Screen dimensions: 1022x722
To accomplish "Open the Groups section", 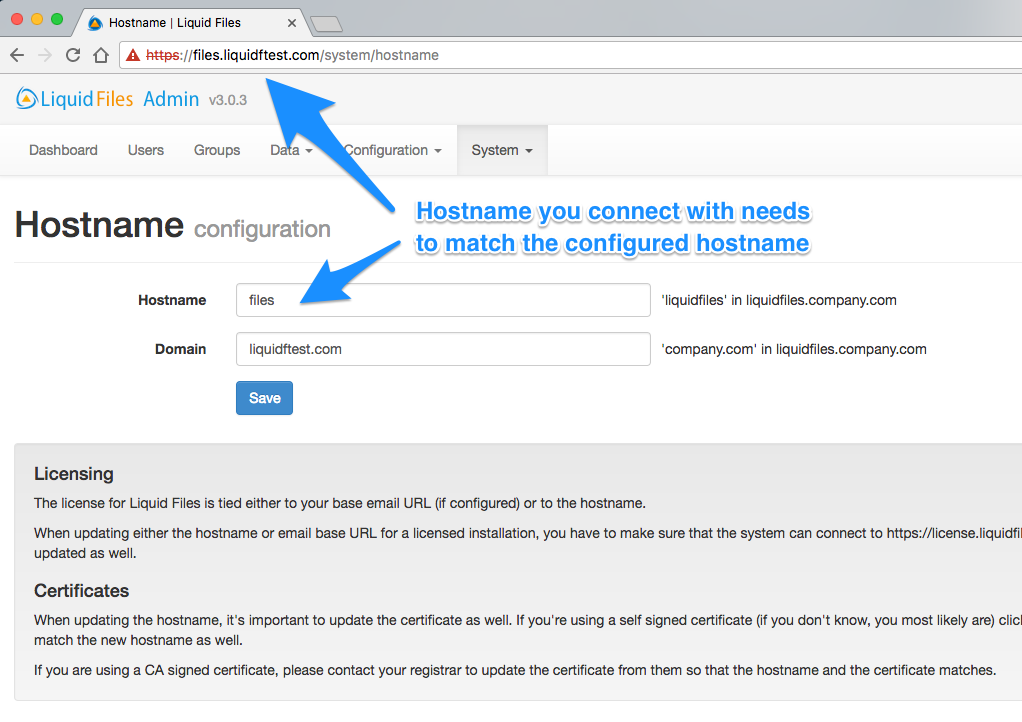I will (x=216, y=150).
